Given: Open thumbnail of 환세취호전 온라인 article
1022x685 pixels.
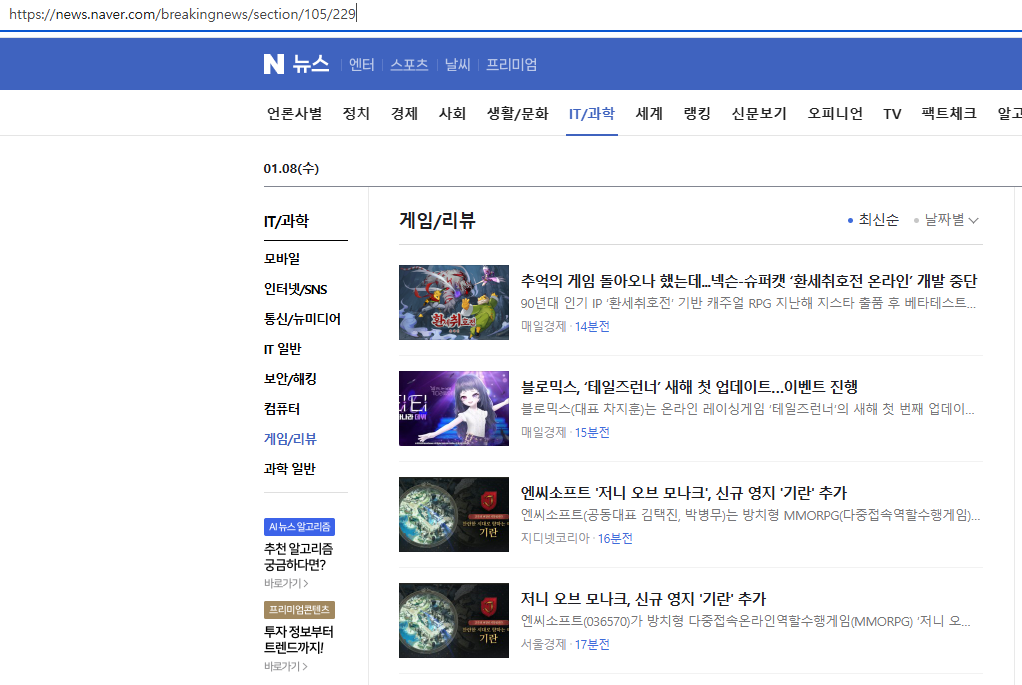Looking at the screenshot, I should [454, 302].
